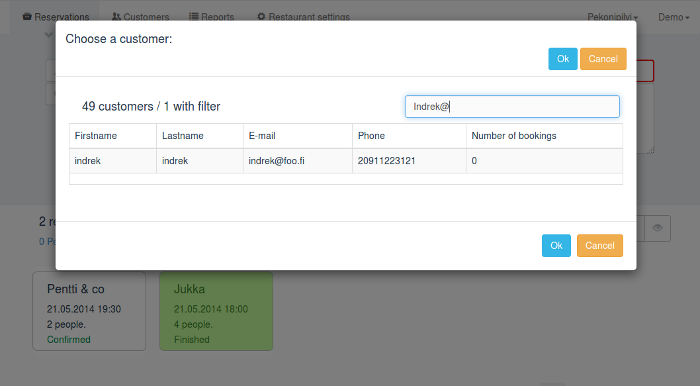
Task: Open the Demo user dropdown
Action: coord(673,17)
